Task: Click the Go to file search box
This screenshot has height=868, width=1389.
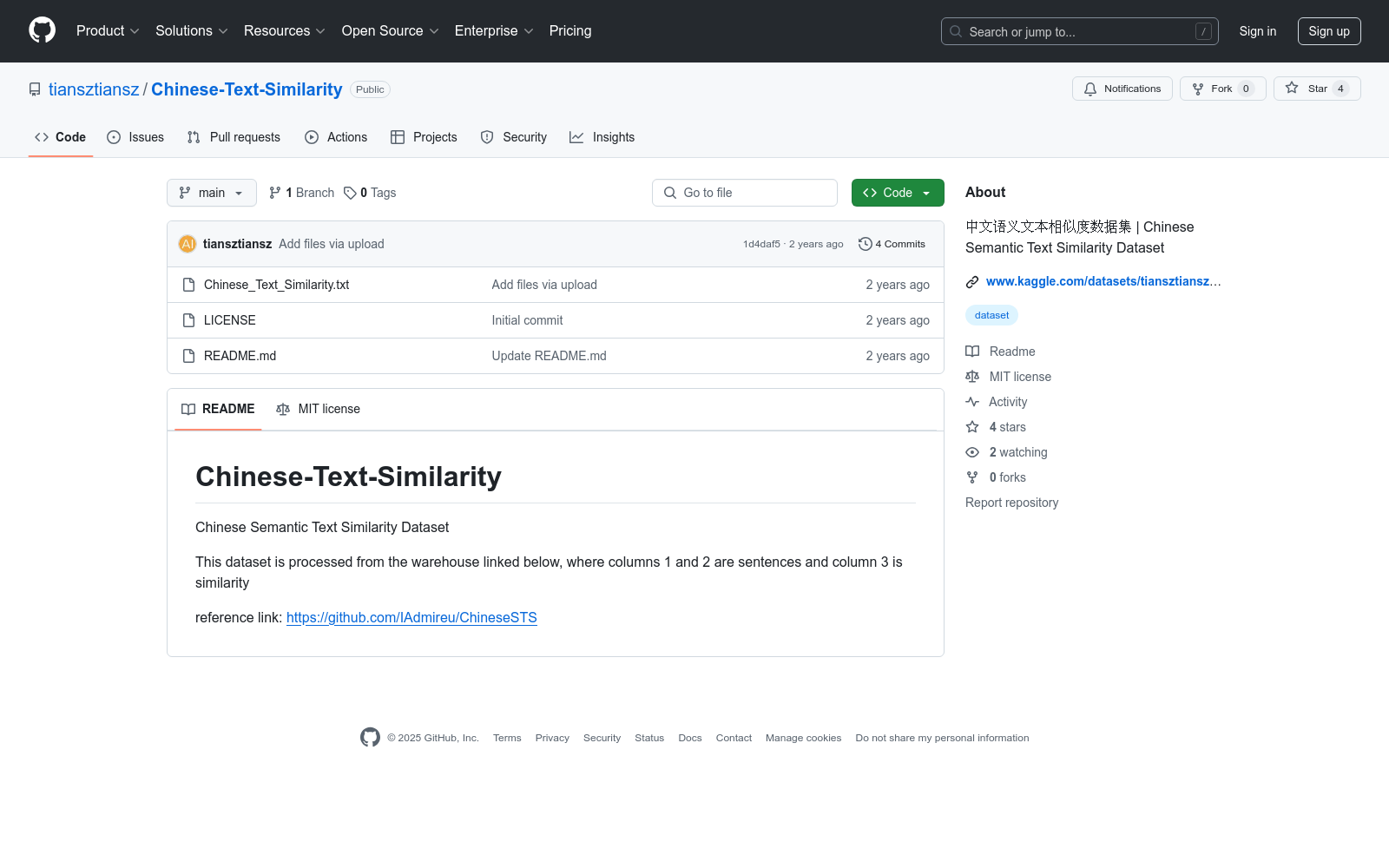Action: 745,193
